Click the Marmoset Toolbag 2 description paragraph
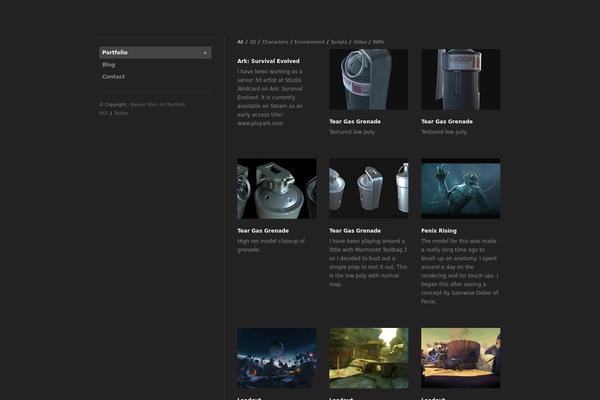 368,263
